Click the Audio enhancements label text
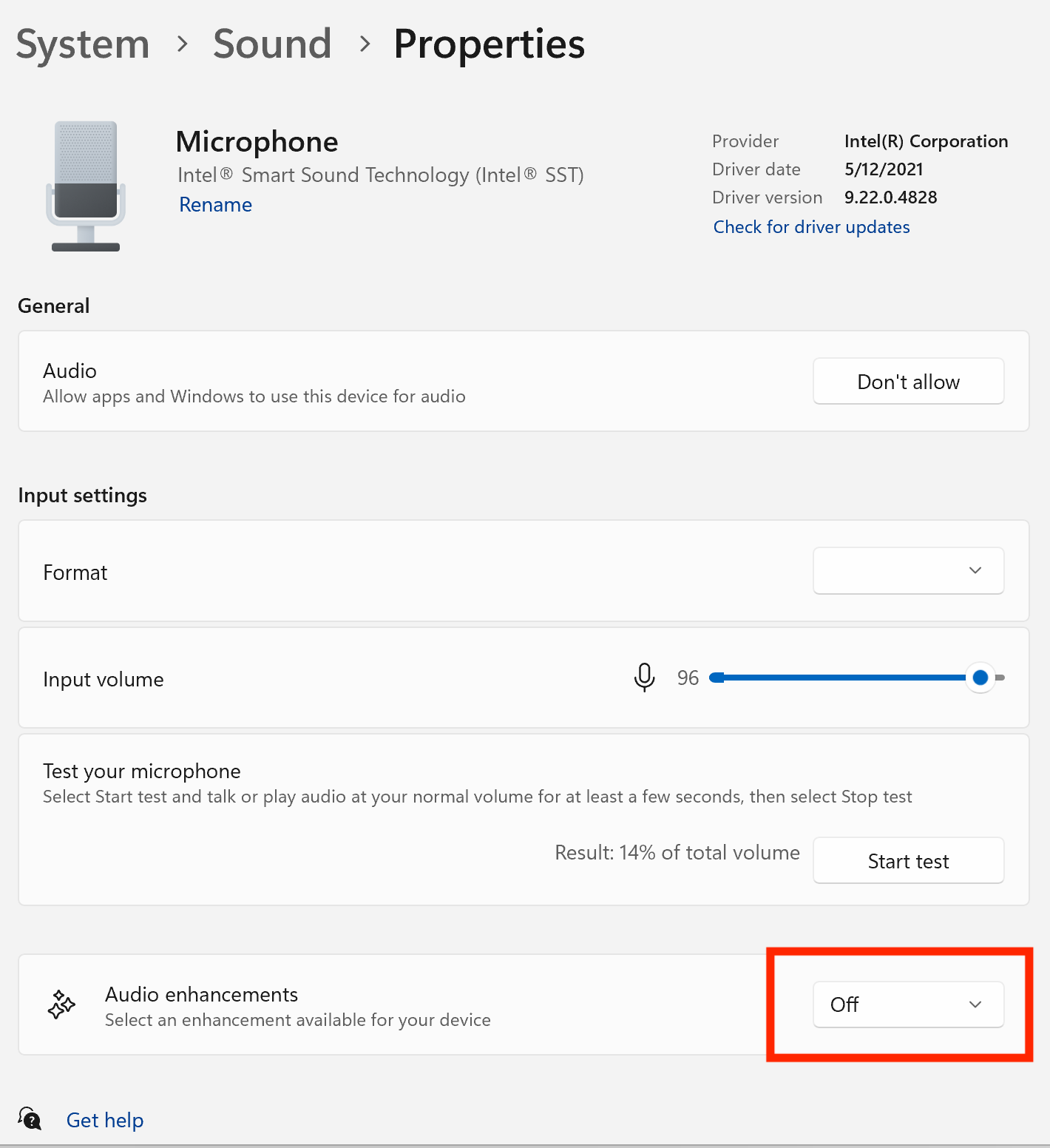1050x1148 pixels. coord(201,994)
